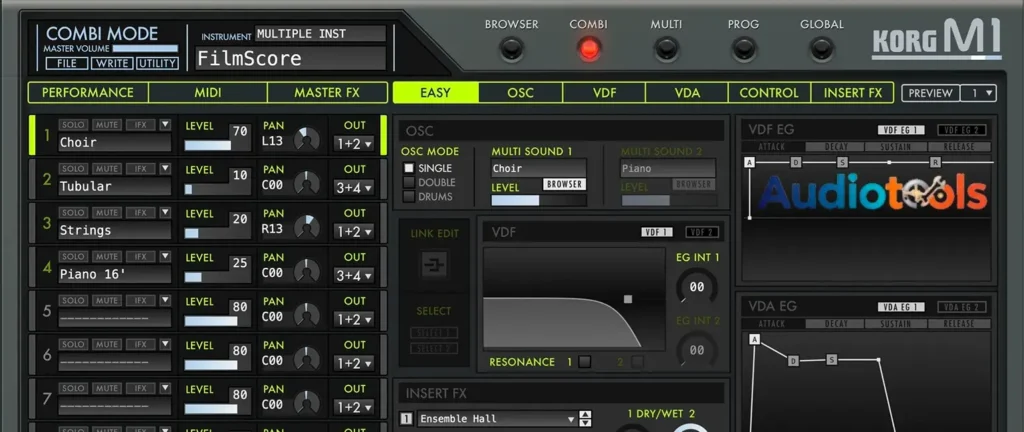The image size is (1024, 432).
Task: Open Strings output 1+2 dropdown
Action: coord(354,232)
